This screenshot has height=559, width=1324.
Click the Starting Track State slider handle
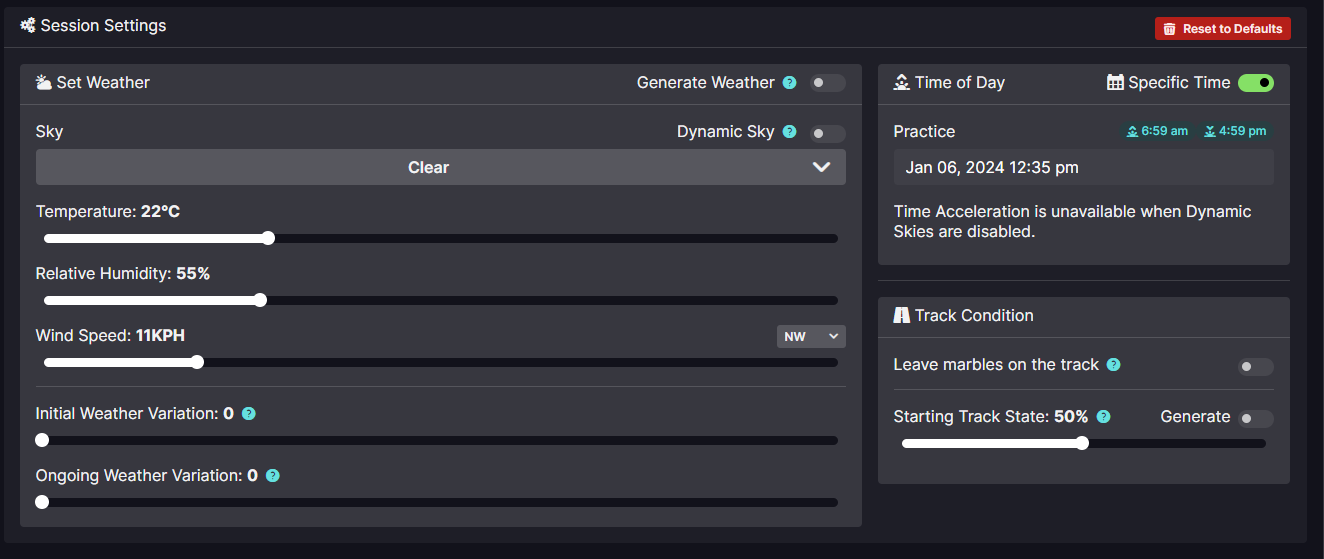pyautogui.click(x=1082, y=443)
